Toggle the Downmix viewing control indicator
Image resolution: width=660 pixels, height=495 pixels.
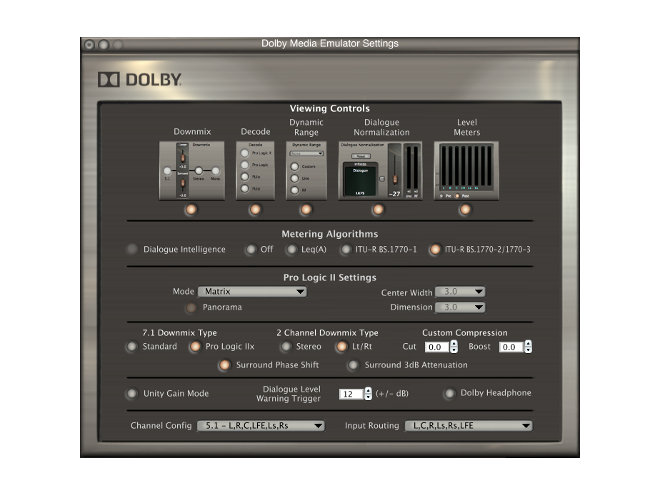pos(191,209)
